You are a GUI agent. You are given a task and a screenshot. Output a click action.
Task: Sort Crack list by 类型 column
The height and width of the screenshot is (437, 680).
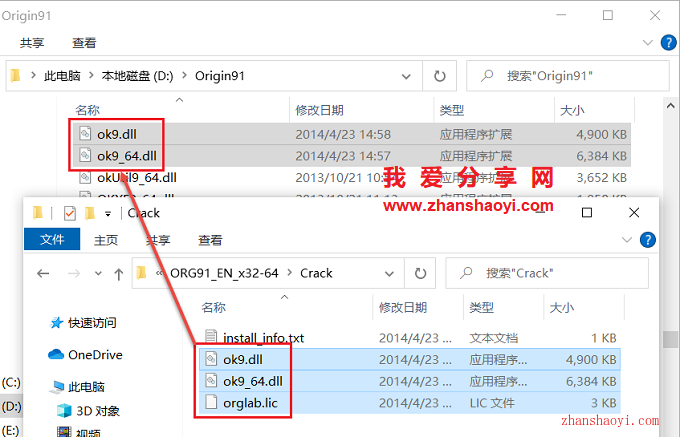(x=481, y=307)
